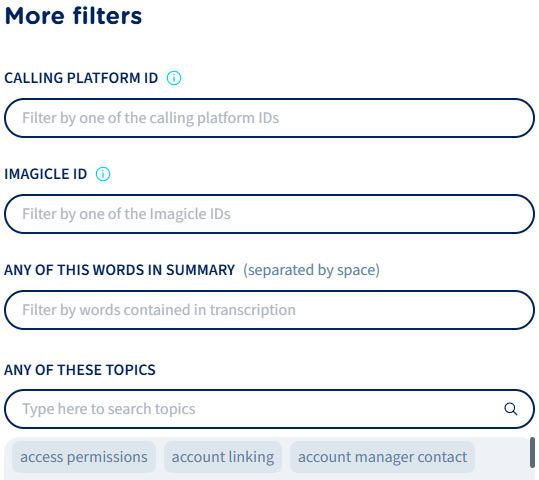Click the More filters heading
Viewport: 539px width, 480px height.
pos(73,16)
